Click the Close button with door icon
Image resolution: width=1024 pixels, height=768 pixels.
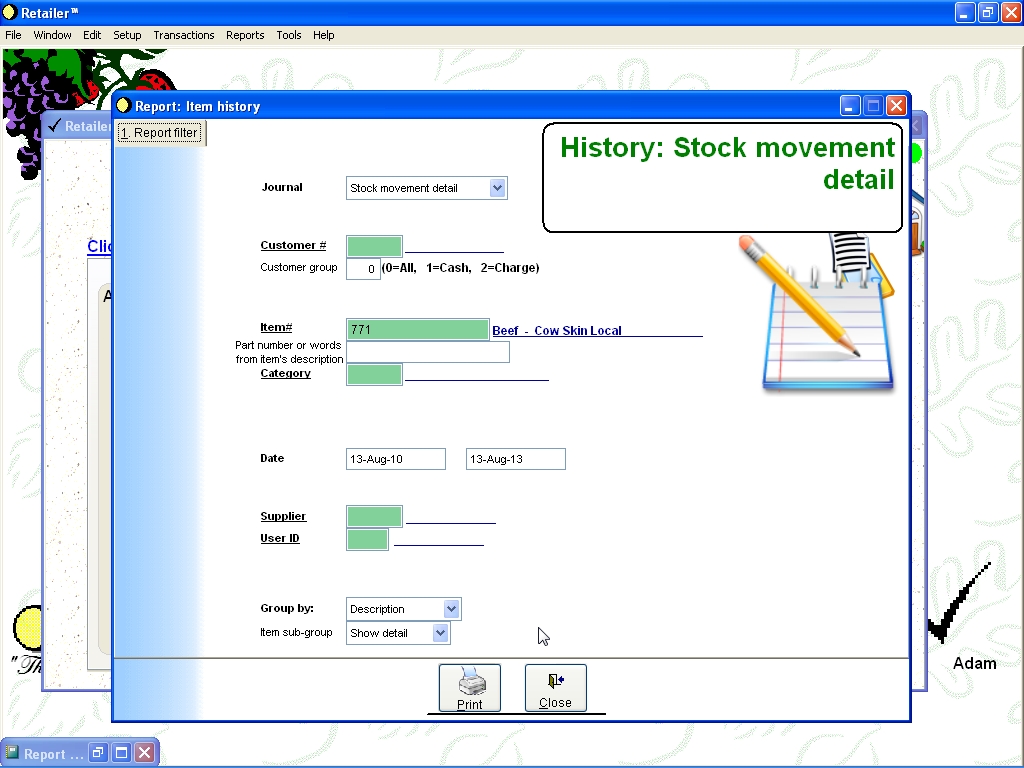[x=555, y=688]
